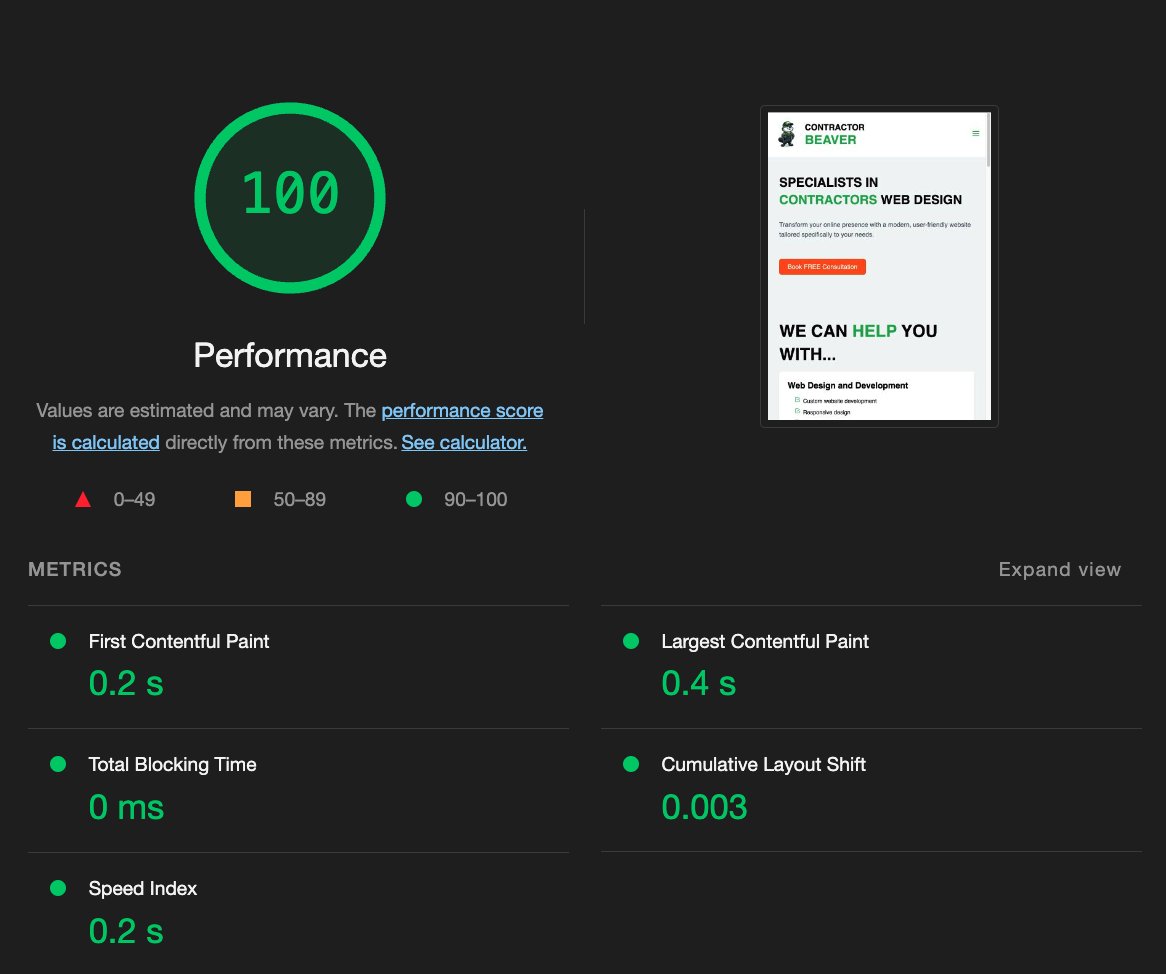Click the green Performance score gauge

click(289, 197)
